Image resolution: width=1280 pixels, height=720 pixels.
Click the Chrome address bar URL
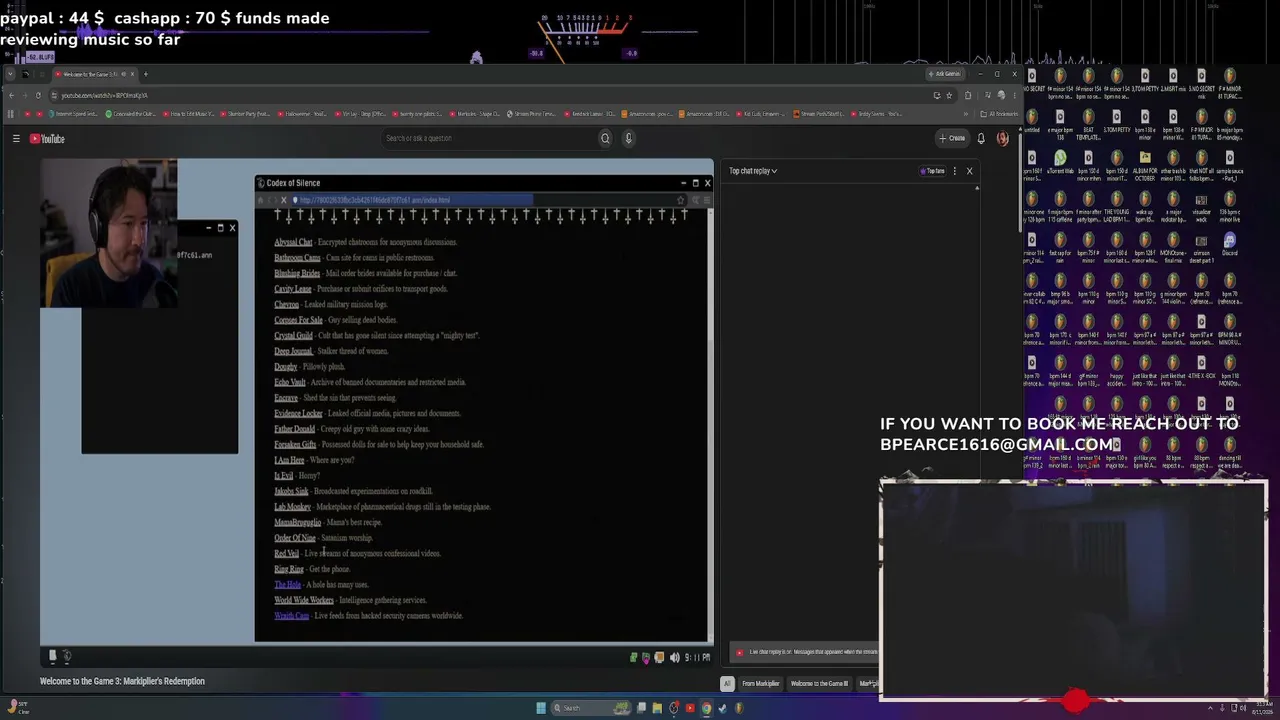point(104,95)
